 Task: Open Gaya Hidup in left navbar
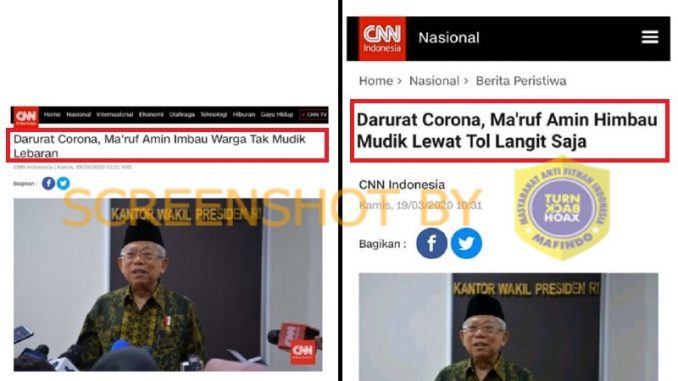pos(277,115)
